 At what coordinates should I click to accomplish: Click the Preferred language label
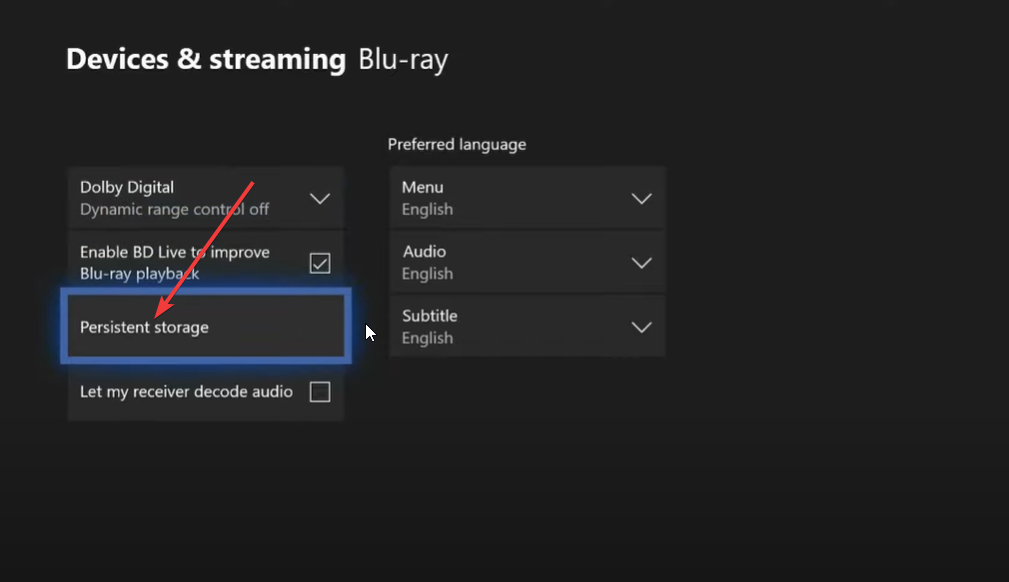pos(457,144)
